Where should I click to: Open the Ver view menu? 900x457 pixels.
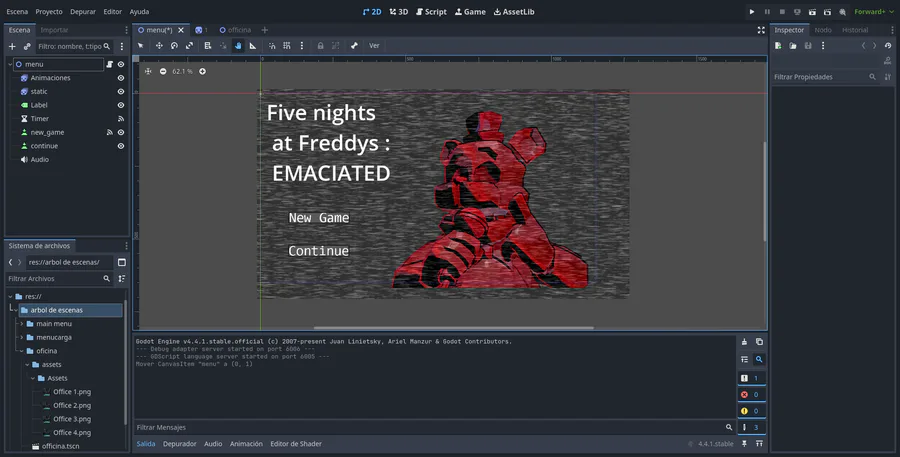(374, 45)
